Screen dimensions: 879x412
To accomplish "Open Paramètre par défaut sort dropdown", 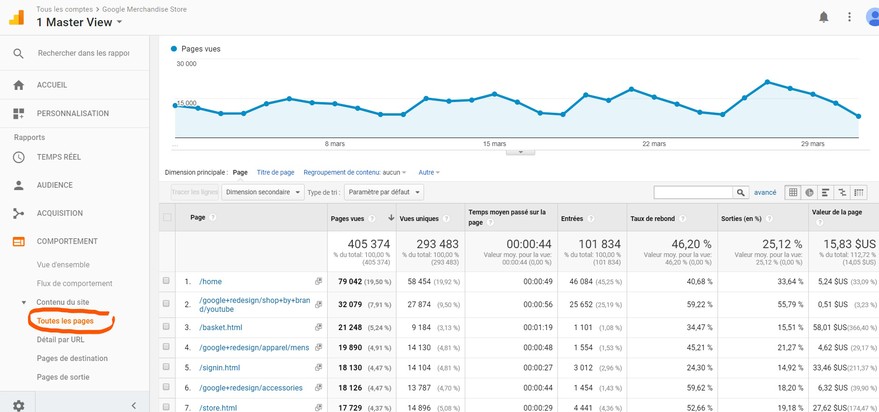I will 384,192.
